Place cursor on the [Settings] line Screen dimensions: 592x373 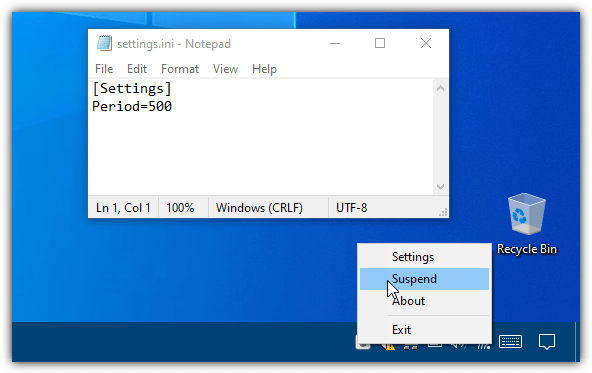tap(132, 89)
